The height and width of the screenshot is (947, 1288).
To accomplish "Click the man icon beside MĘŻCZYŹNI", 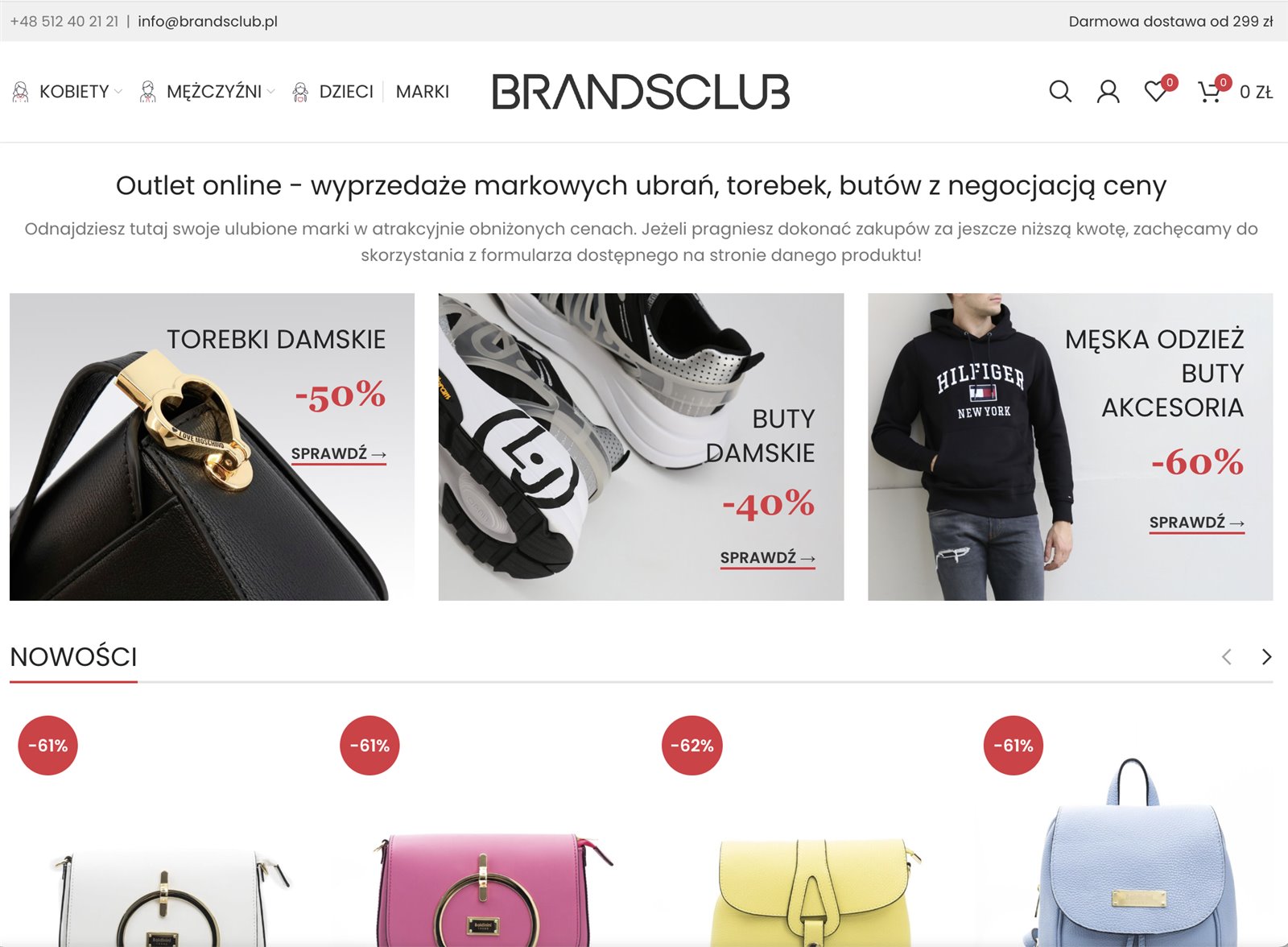I will (x=147, y=92).
